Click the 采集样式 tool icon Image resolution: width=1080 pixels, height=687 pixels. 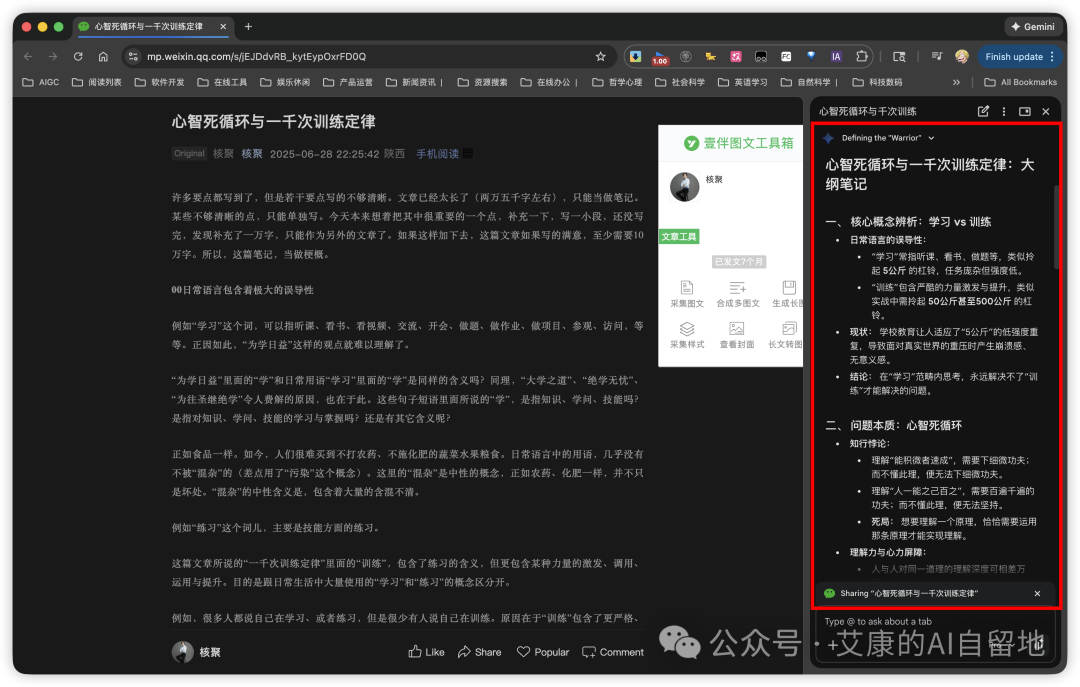click(687, 335)
